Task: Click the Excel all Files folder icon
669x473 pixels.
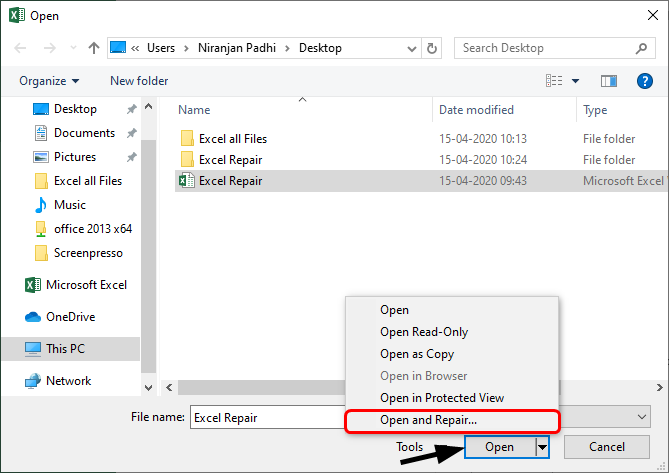Action: 187,139
